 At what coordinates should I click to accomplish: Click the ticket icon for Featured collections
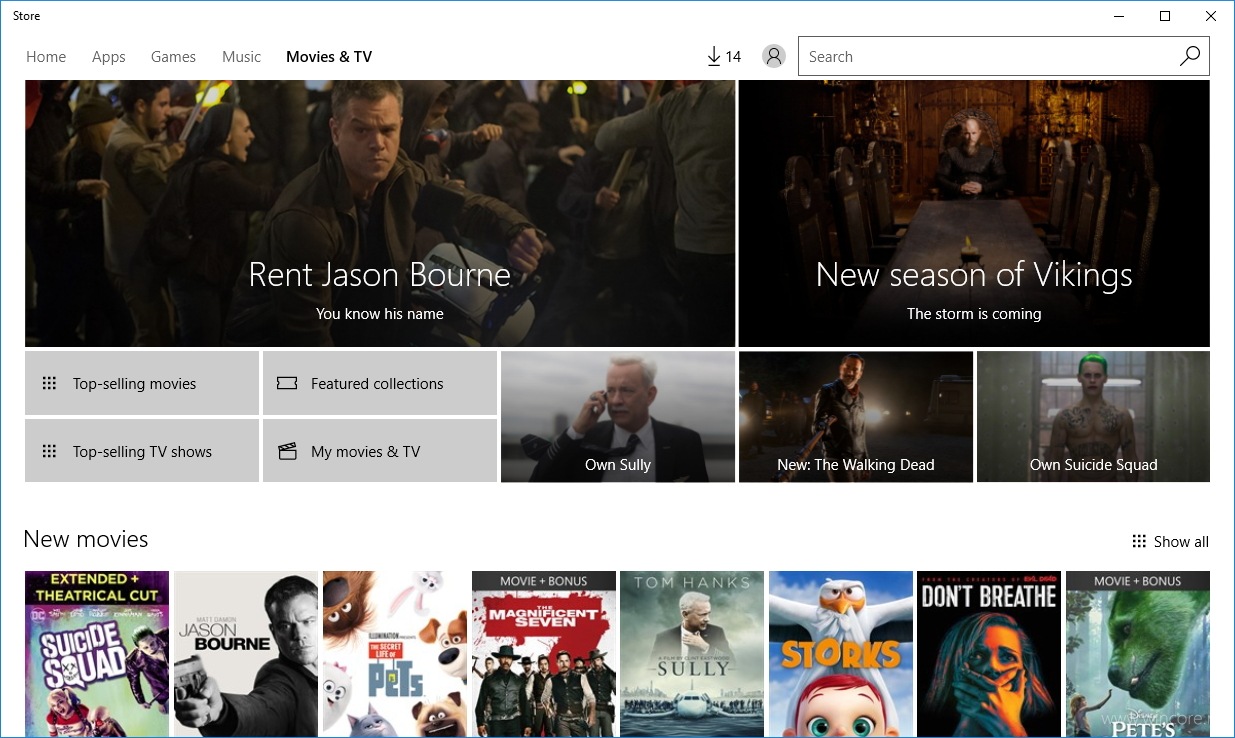[x=287, y=383]
